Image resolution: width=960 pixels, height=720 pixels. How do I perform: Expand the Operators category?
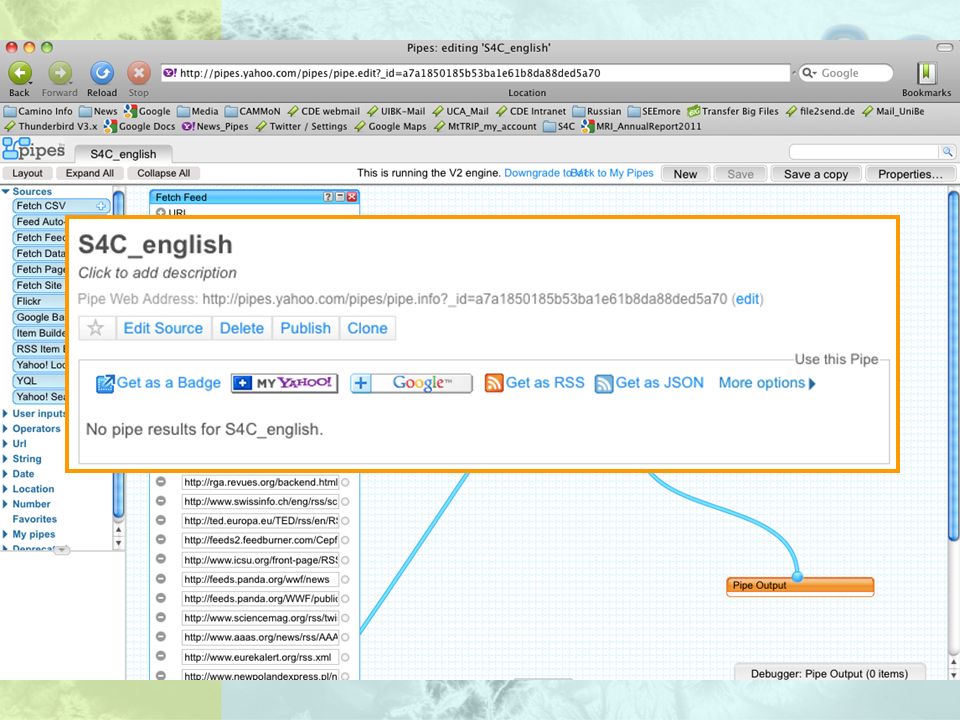6,429
